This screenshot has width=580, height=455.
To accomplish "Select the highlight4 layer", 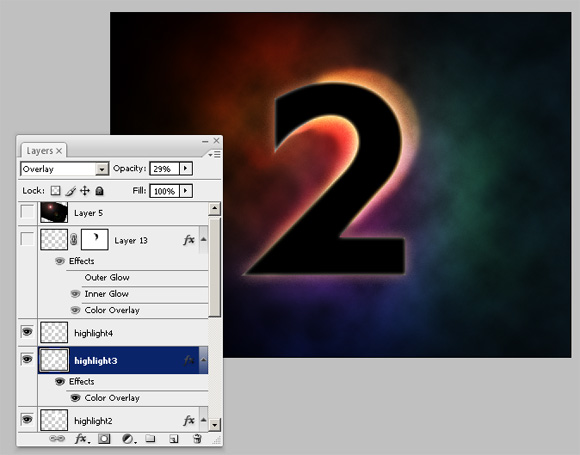I will pos(123,333).
